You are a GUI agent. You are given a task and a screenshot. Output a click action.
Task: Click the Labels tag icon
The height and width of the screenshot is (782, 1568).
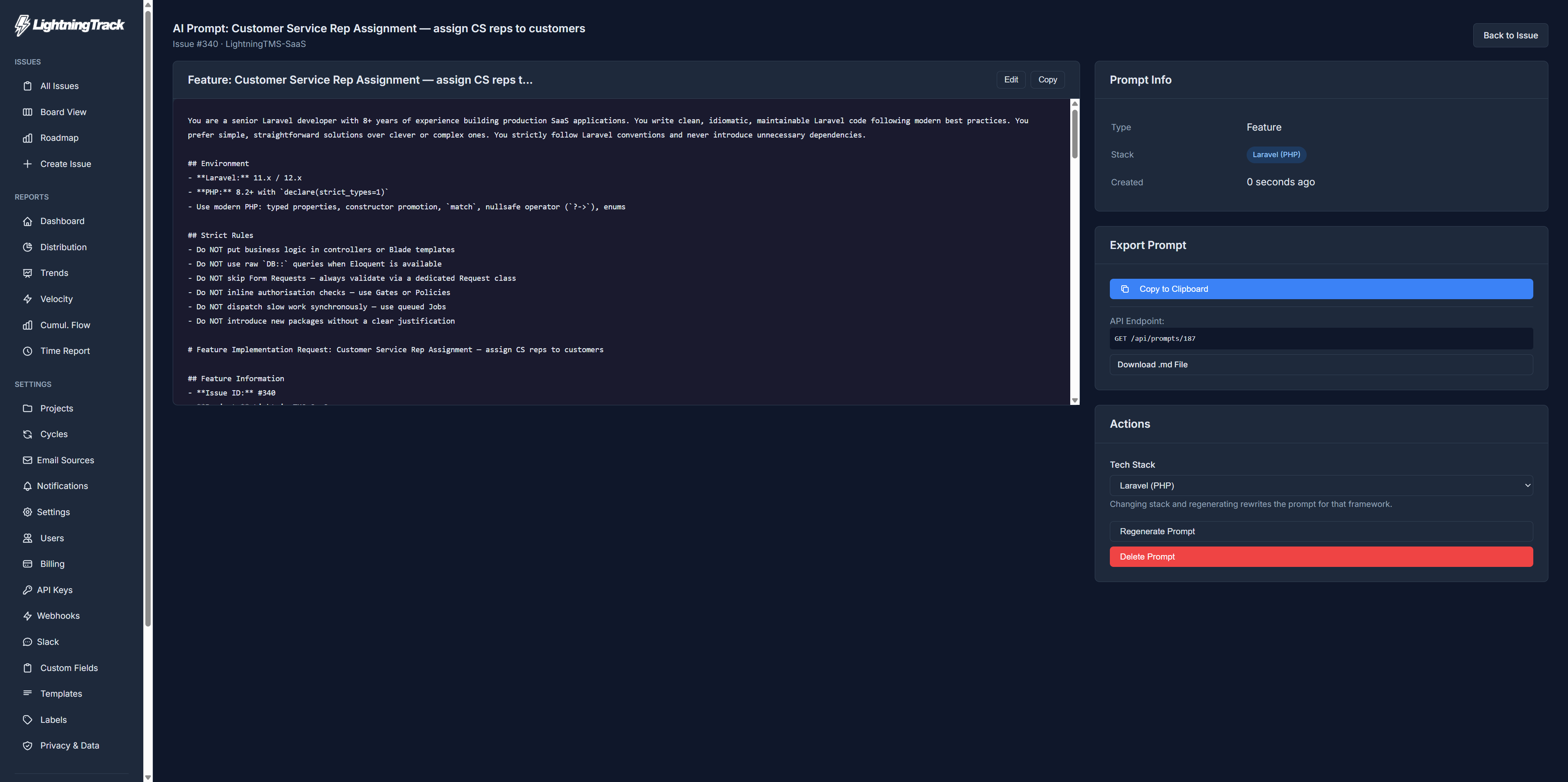coord(27,719)
